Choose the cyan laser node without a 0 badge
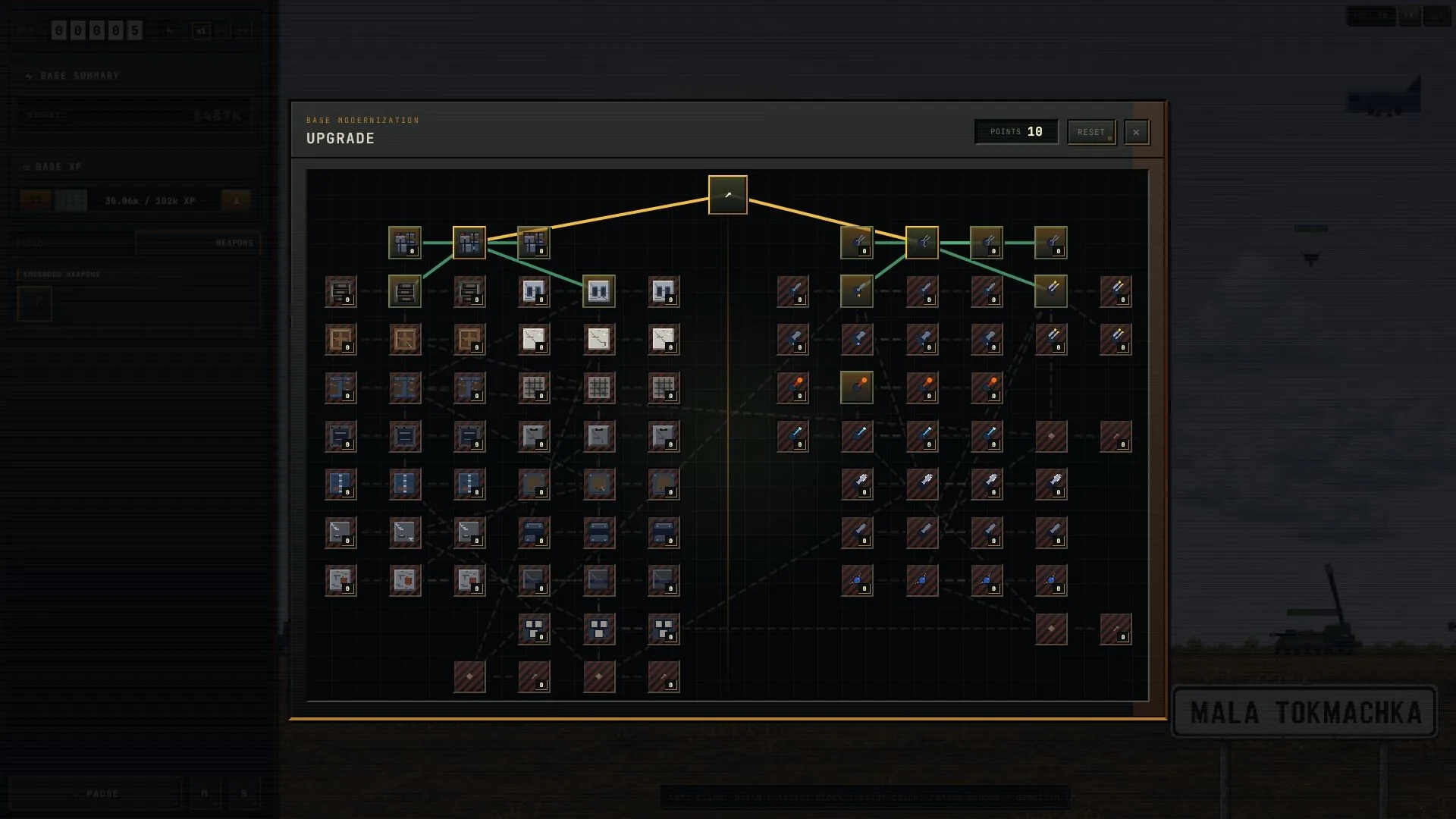1456x819 pixels. 857,436
